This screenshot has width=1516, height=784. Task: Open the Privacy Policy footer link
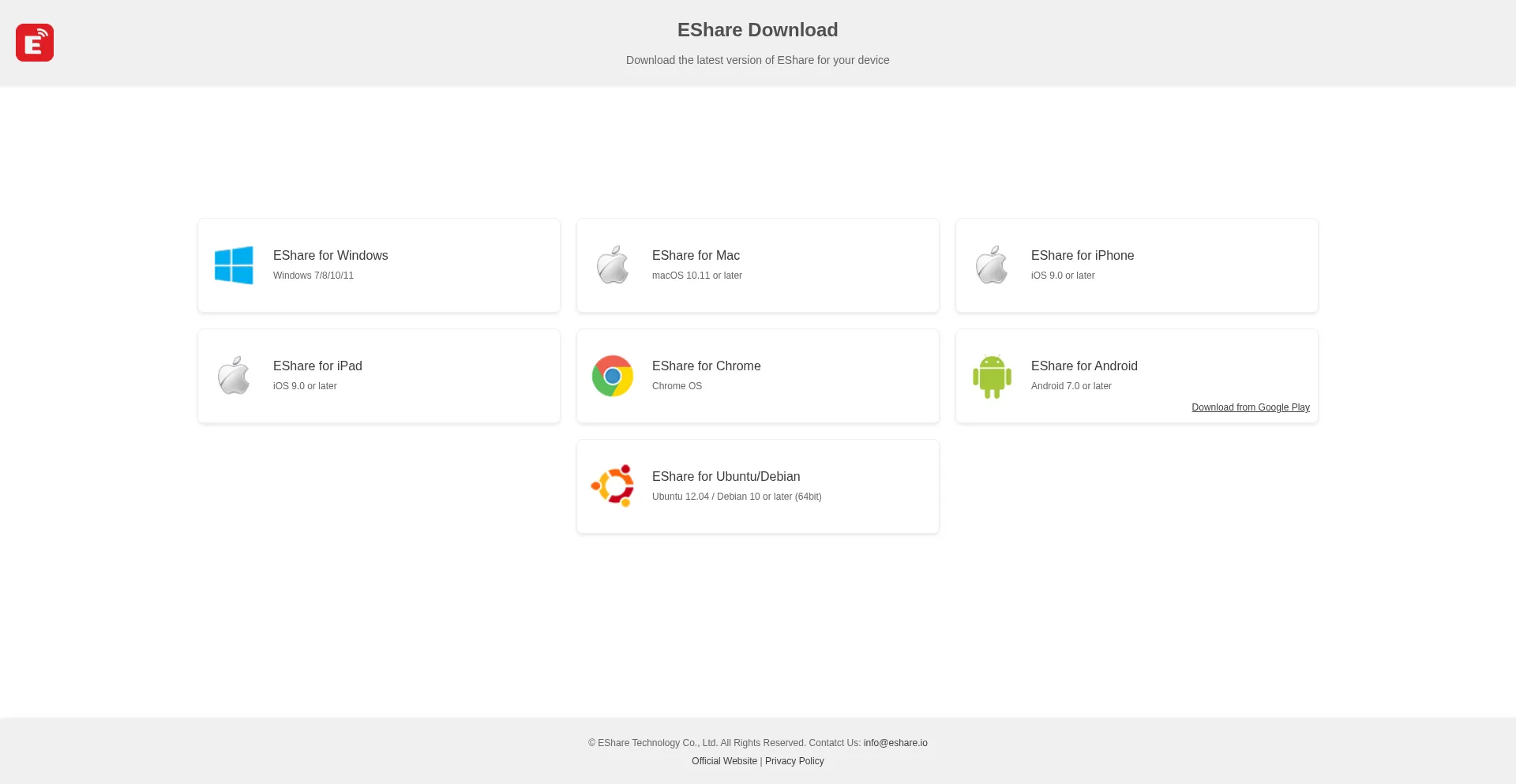point(794,761)
